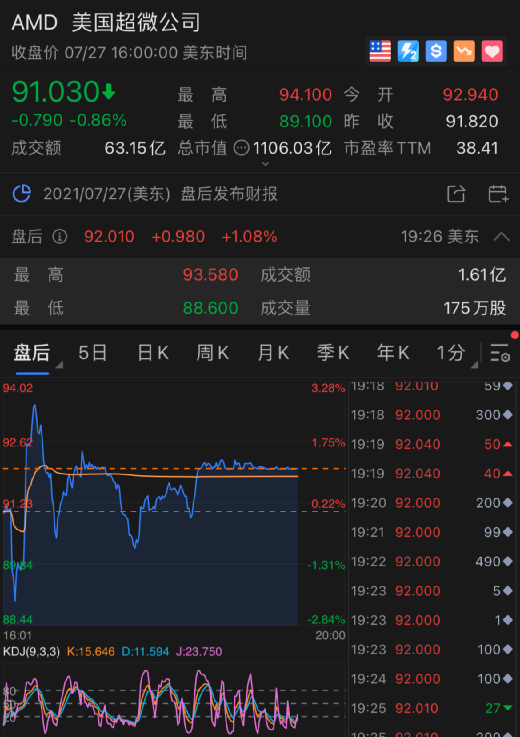Tap the US flag market icon
520x737 pixels.
(x=380, y=51)
